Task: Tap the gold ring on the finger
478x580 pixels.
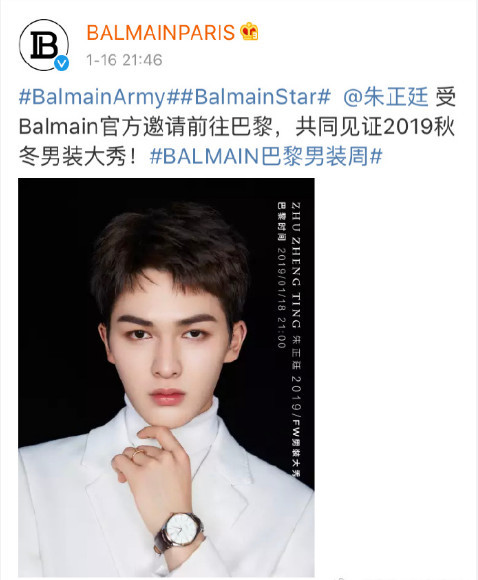Action: 137,453
